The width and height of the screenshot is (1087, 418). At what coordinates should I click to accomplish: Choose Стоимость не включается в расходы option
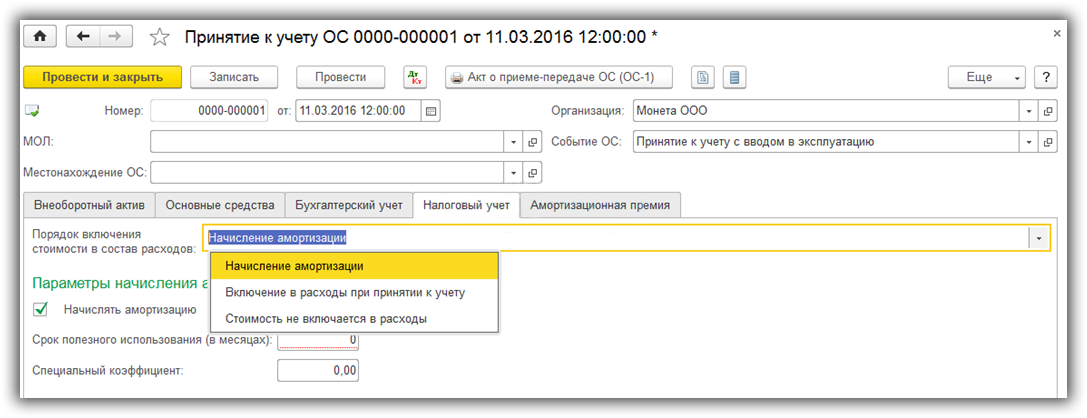coord(326,318)
